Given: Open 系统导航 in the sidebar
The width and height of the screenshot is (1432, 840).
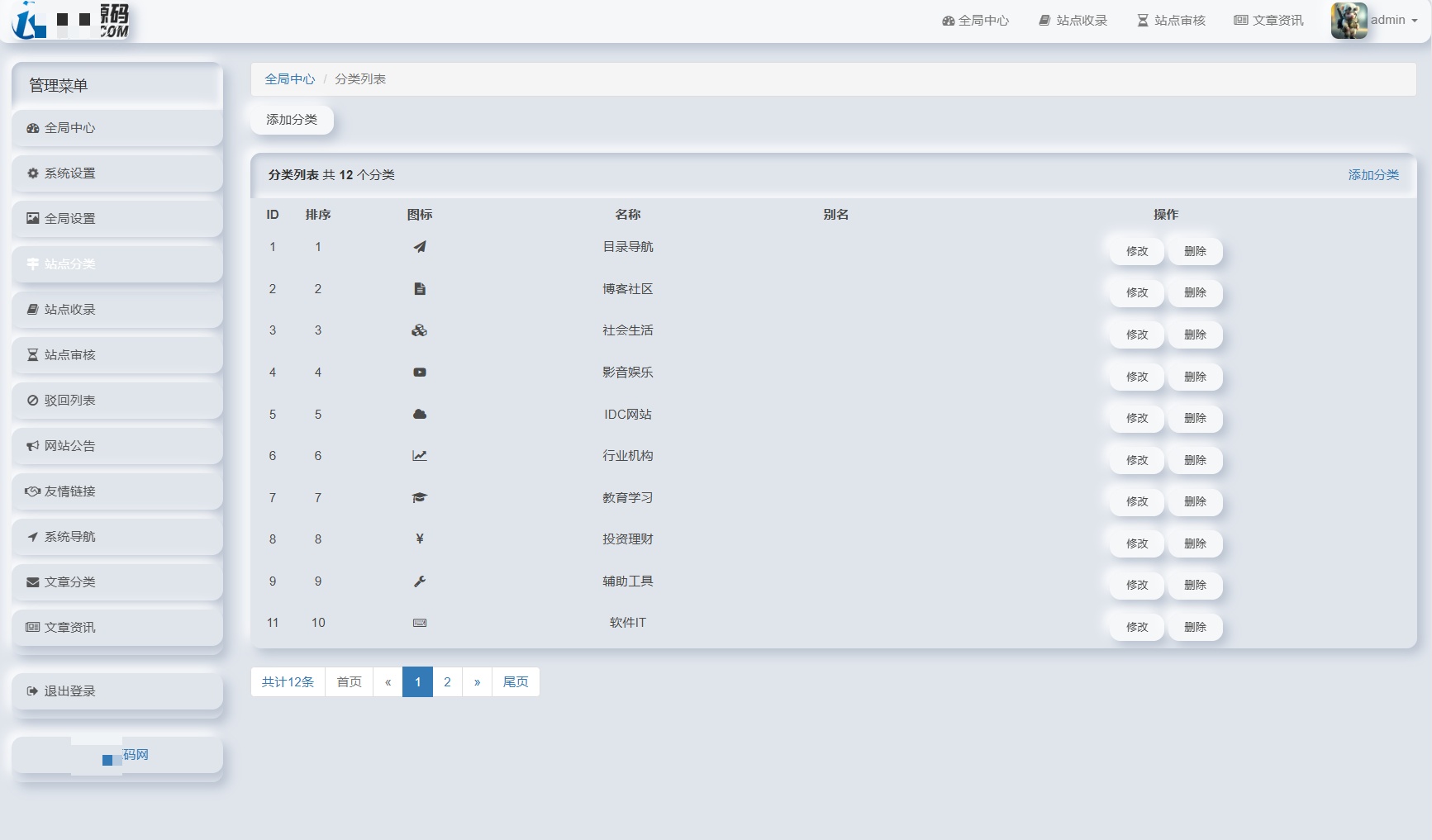Looking at the screenshot, I should tap(117, 537).
